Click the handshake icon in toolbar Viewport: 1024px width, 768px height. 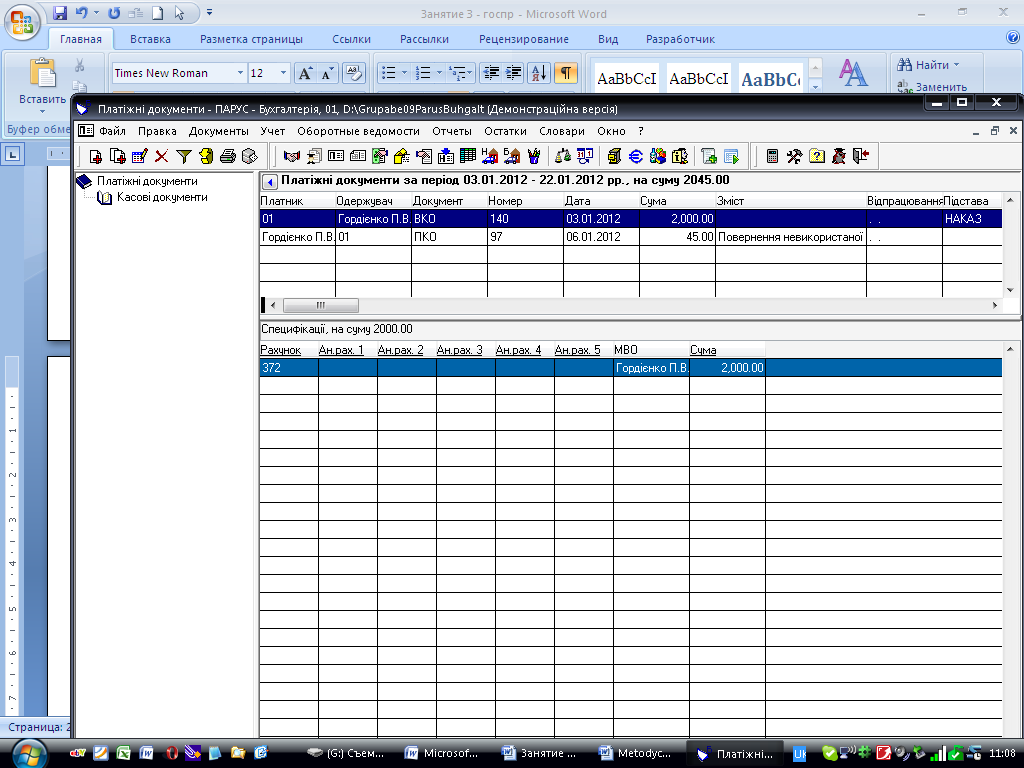(292, 156)
